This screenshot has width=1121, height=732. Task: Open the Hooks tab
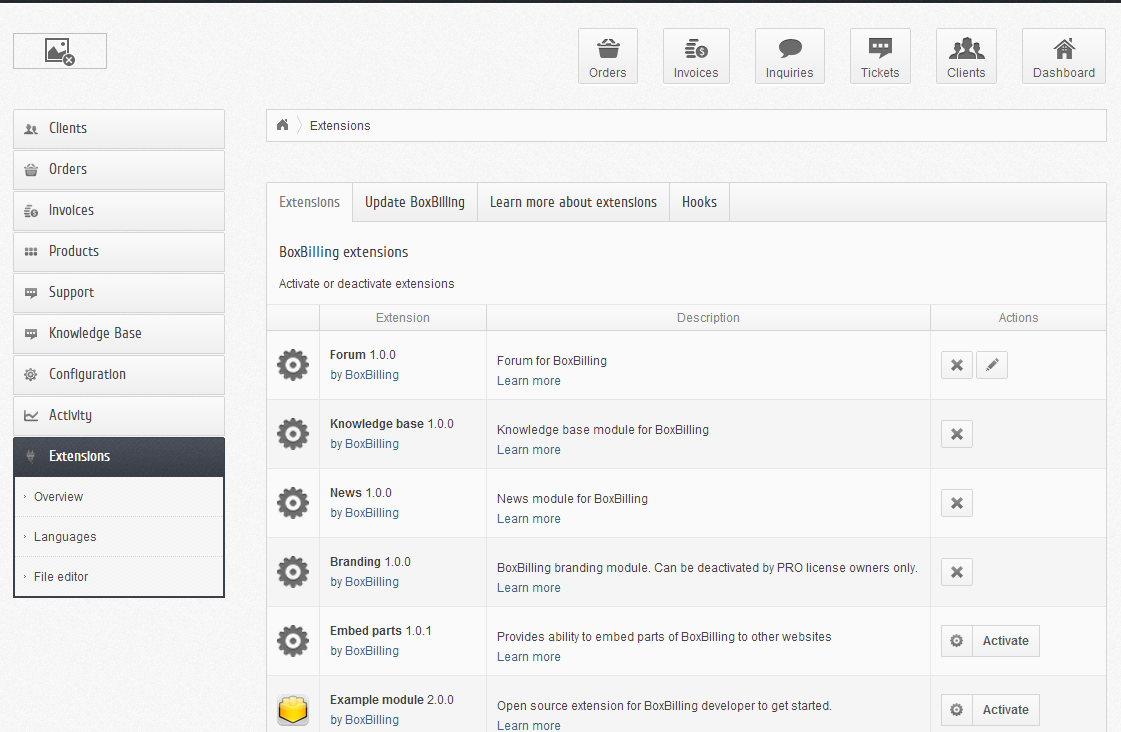click(x=699, y=202)
